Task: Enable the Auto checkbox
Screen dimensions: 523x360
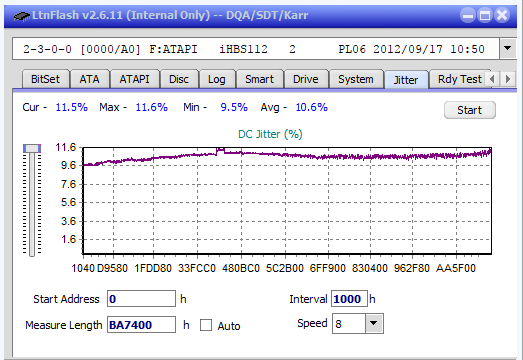Action: 206,325
